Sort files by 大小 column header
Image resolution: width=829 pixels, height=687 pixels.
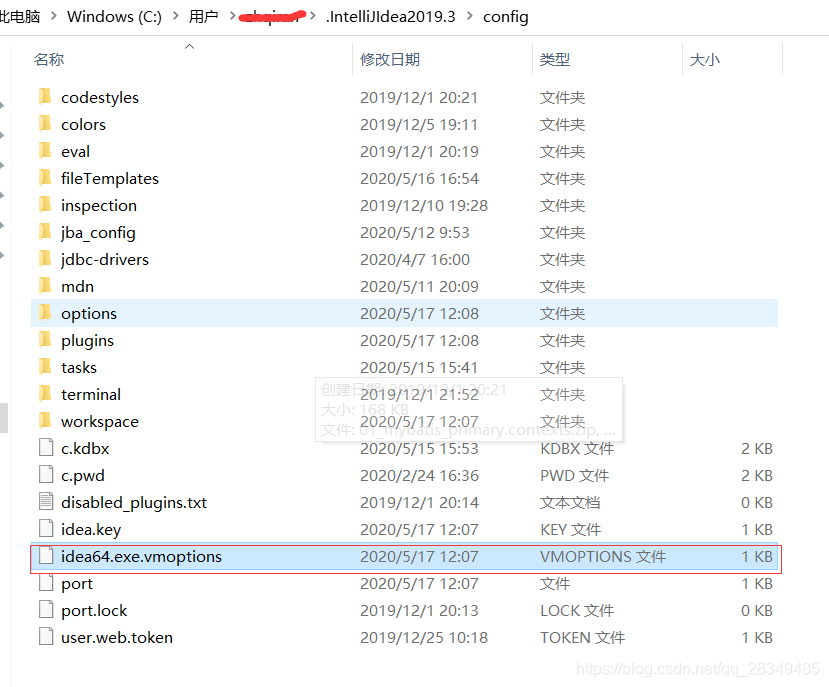tap(705, 59)
